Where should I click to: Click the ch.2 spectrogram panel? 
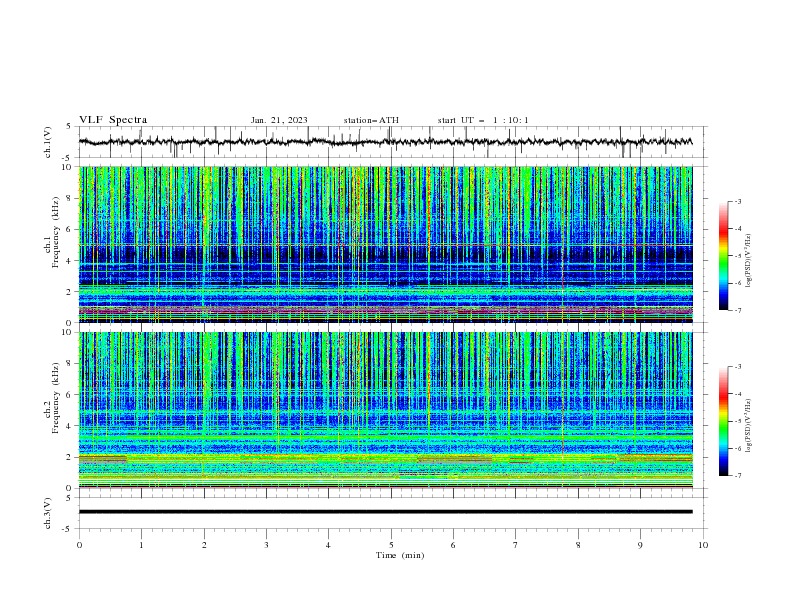click(385, 410)
